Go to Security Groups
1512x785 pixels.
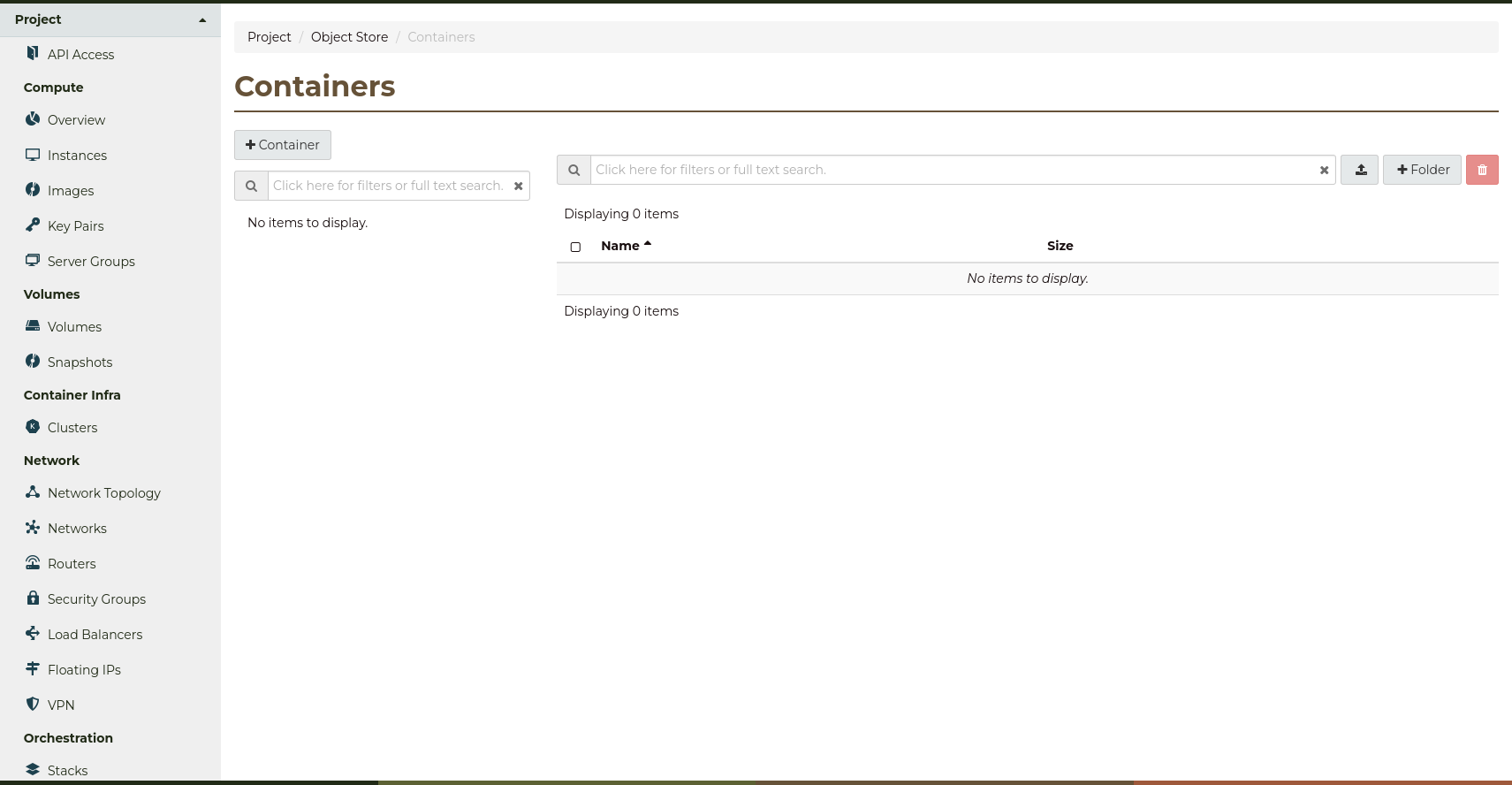tap(96, 599)
